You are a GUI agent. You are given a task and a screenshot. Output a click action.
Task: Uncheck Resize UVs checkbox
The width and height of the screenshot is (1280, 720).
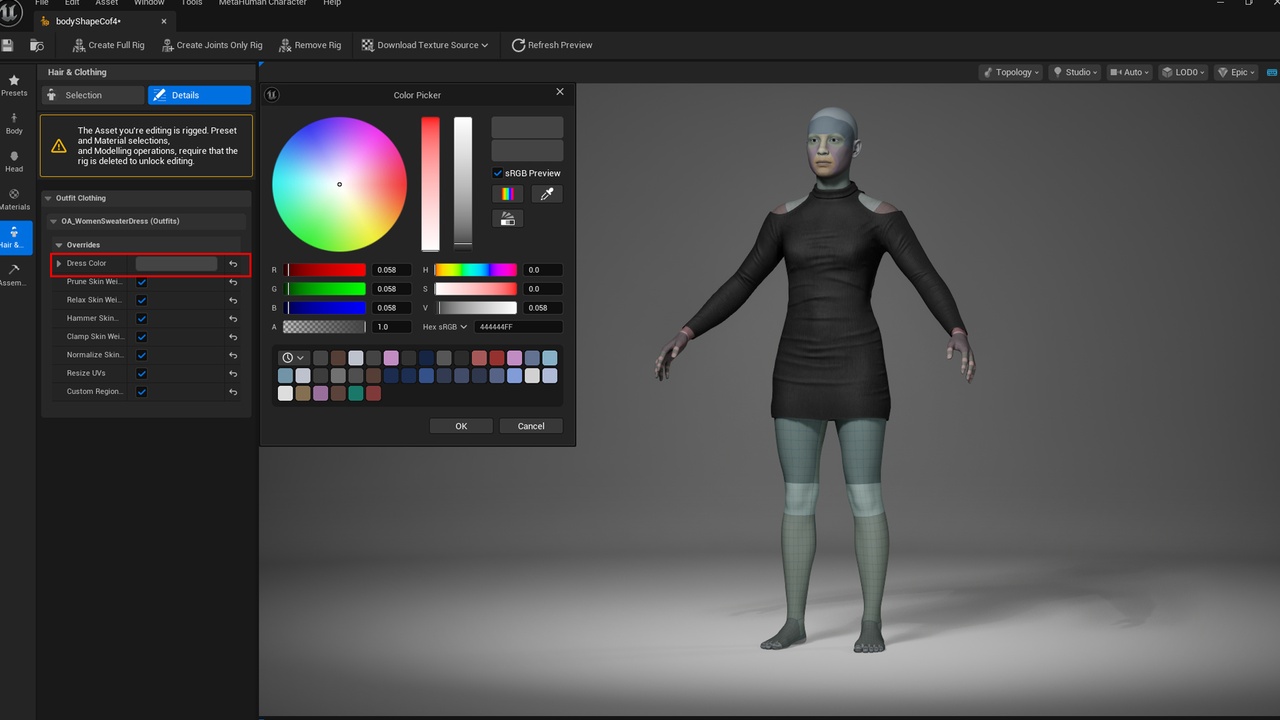coord(141,373)
